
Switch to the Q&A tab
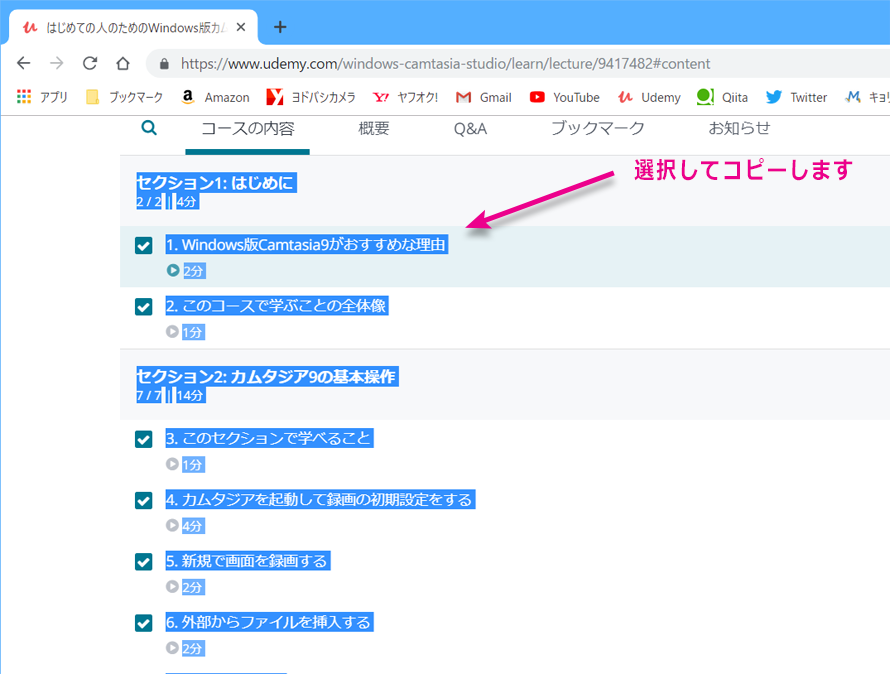(470, 129)
